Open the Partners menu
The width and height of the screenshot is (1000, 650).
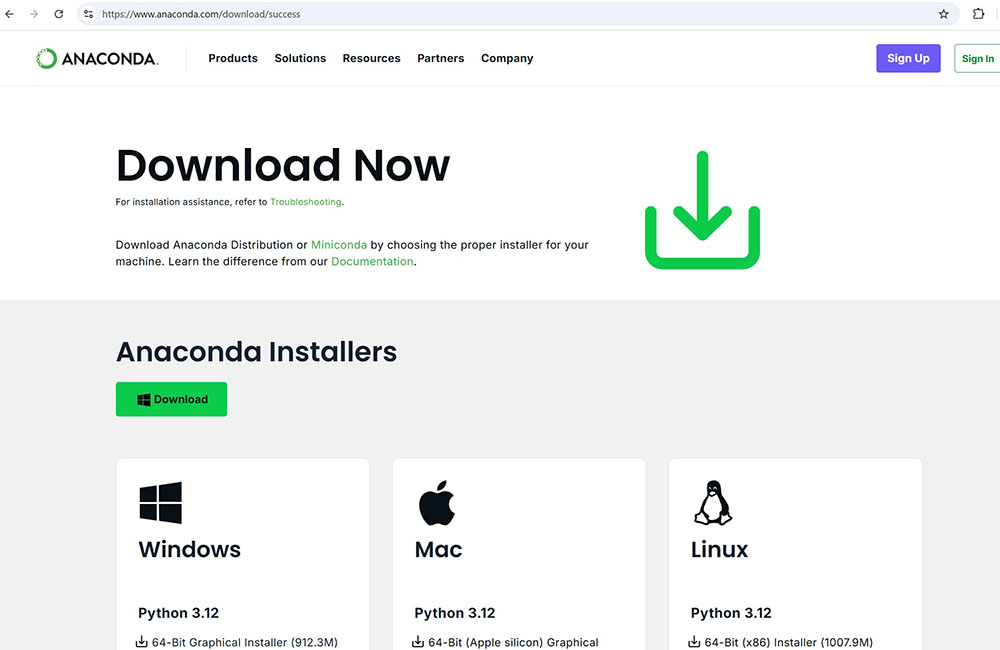(441, 58)
